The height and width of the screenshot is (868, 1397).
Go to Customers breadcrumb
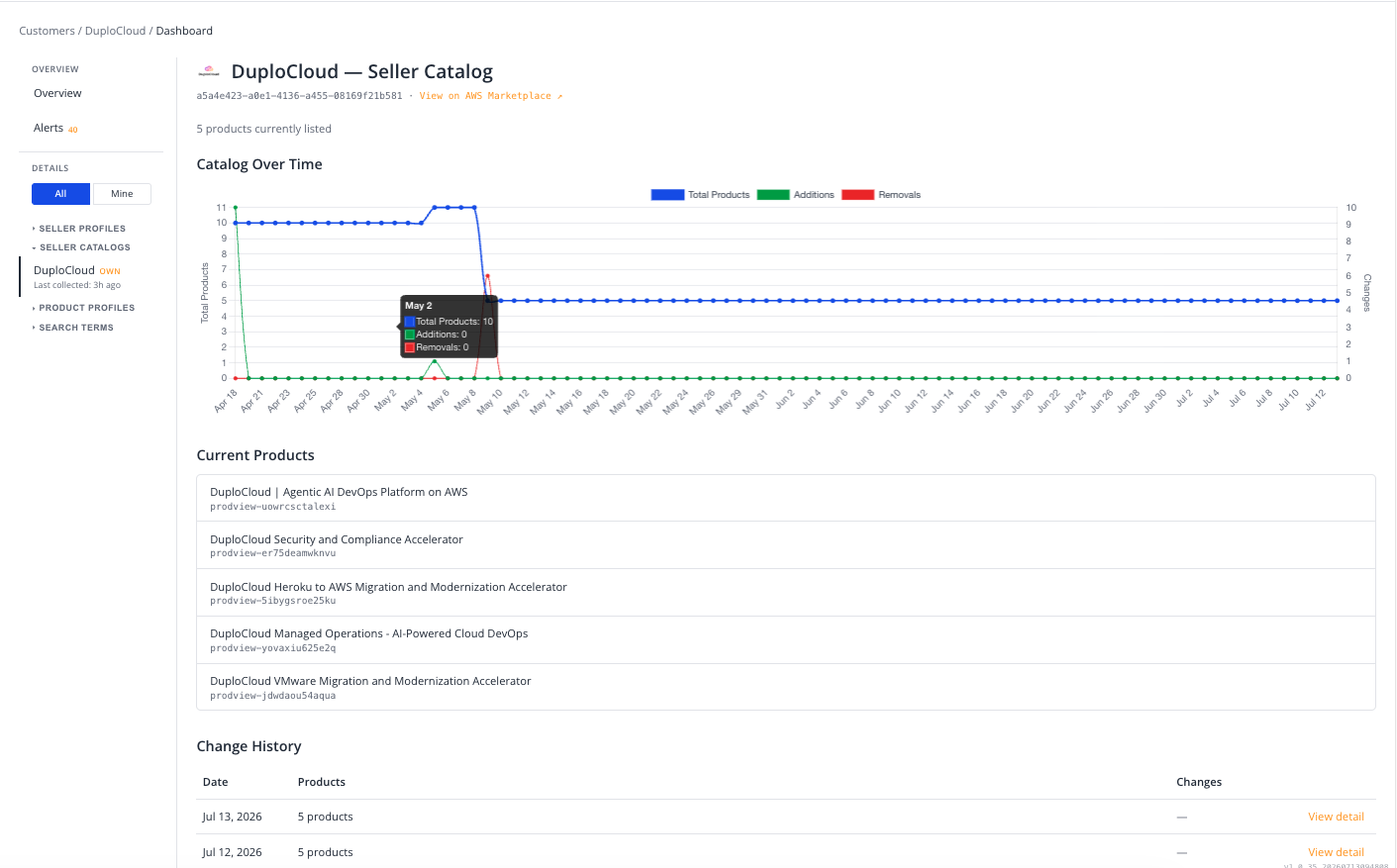point(47,31)
